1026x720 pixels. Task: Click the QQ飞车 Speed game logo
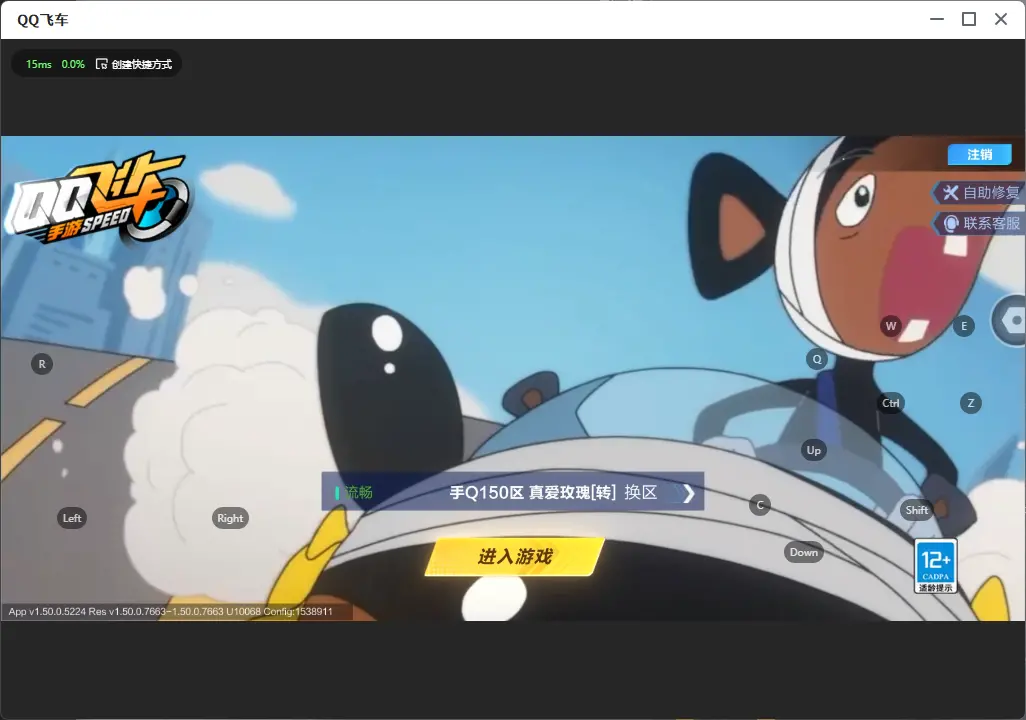[x=98, y=198]
